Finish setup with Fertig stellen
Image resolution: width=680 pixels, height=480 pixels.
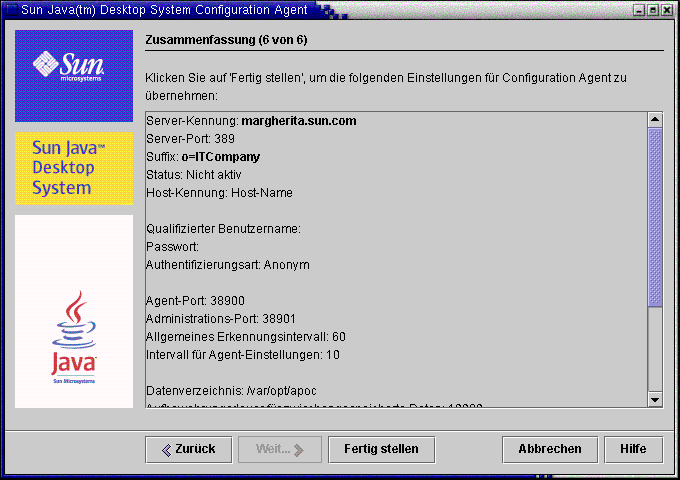tap(382, 450)
